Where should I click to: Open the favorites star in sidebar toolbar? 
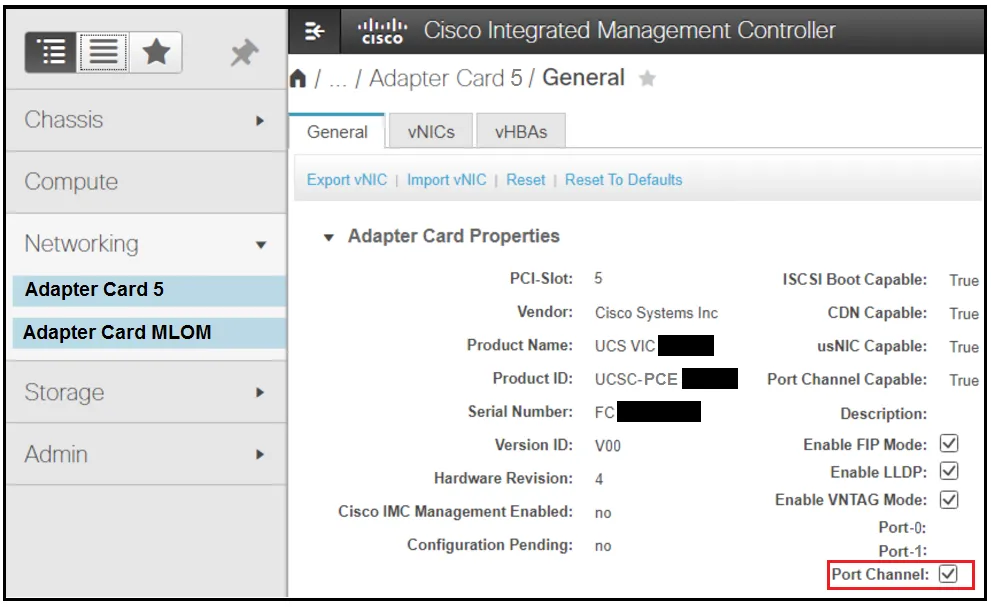[156, 52]
